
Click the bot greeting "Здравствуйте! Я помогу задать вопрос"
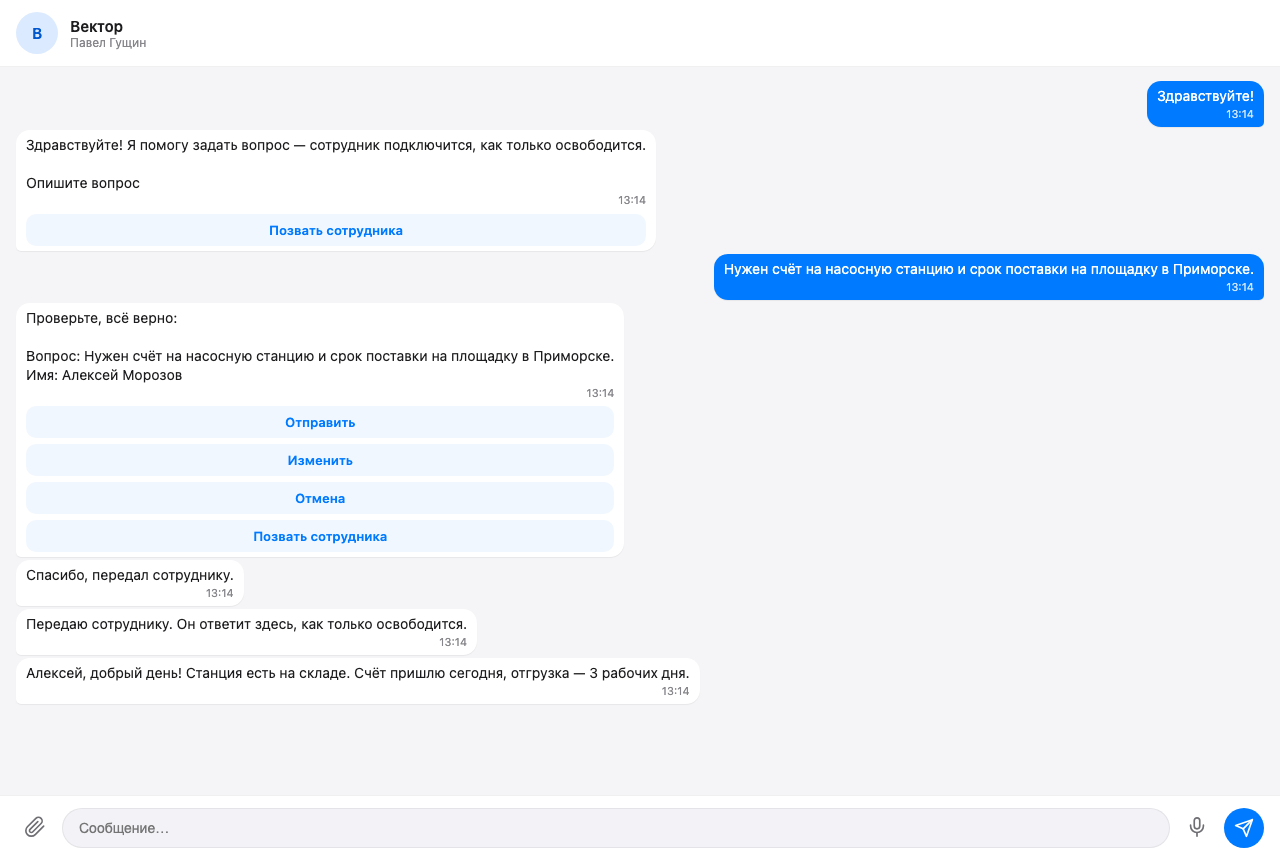[336, 145]
